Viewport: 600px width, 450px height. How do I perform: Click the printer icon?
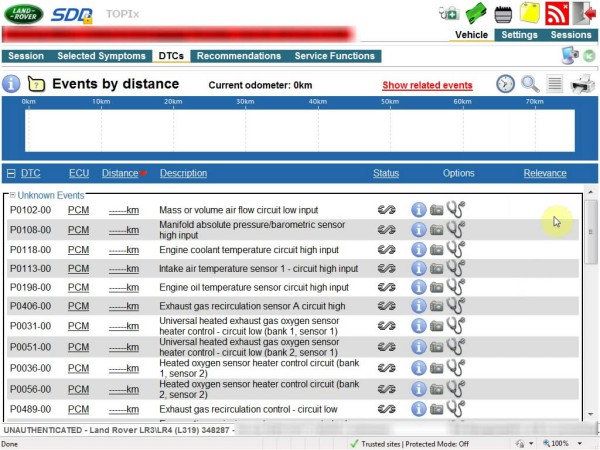tap(582, 84)
